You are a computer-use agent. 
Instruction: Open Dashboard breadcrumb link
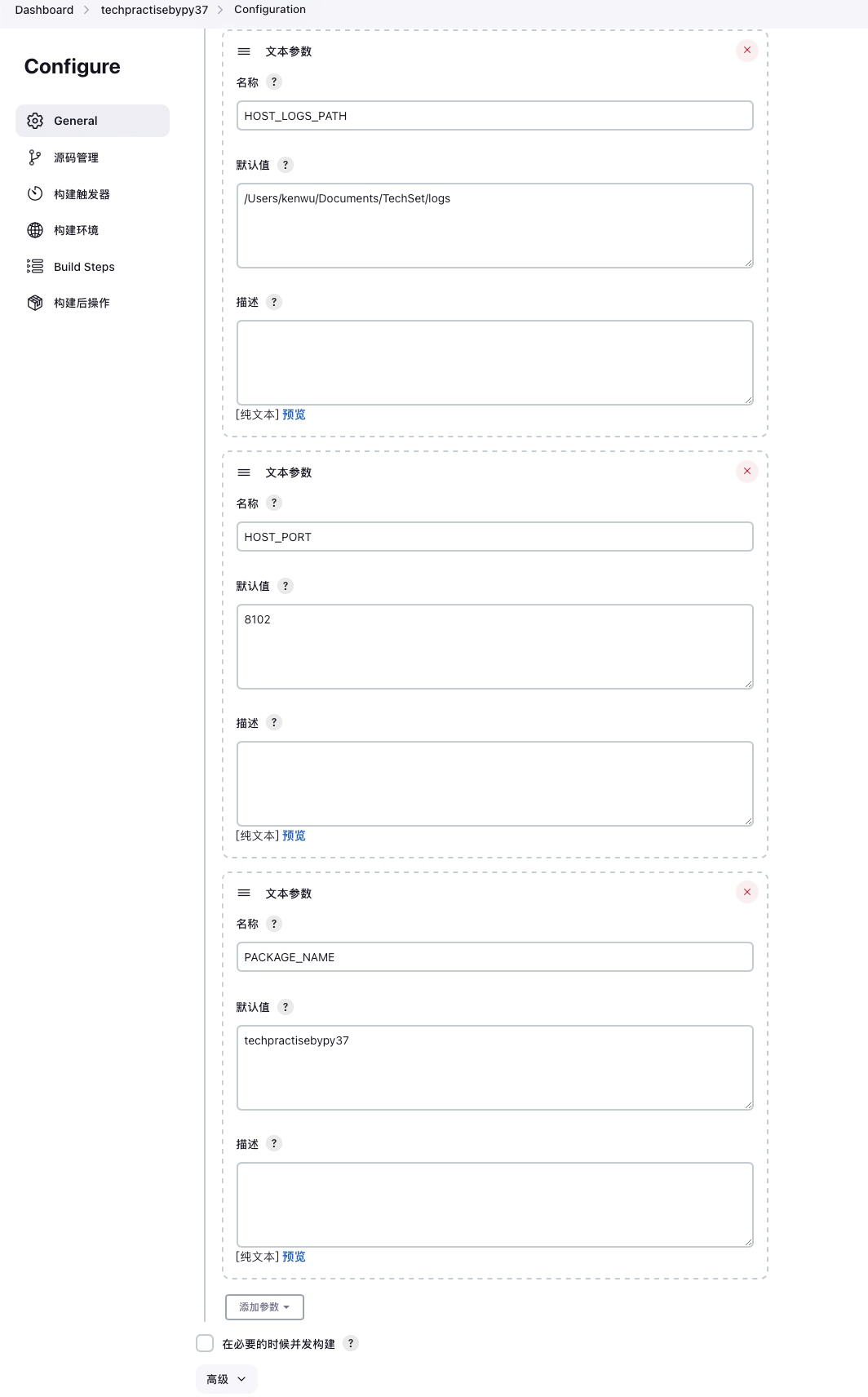tap(44, 10)
